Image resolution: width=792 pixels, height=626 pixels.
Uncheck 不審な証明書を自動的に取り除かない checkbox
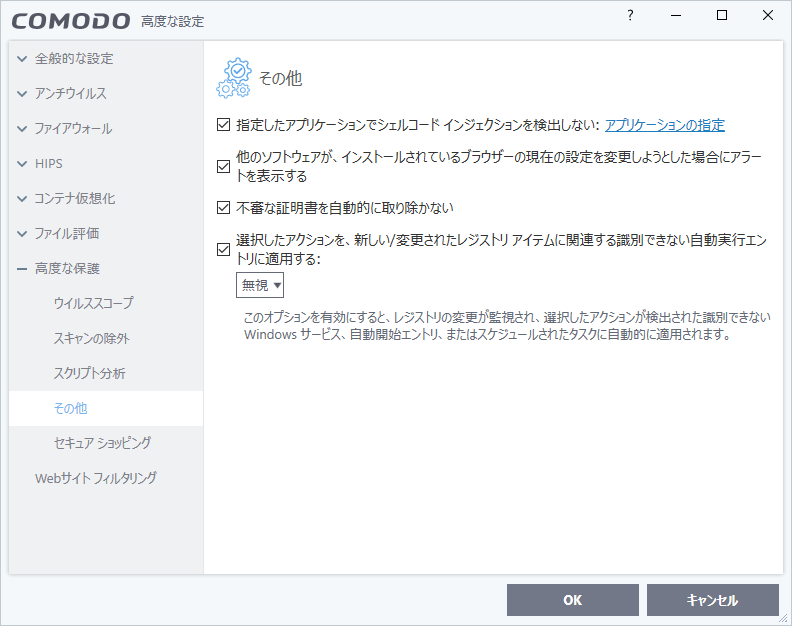pyautogui.click(x=224, y=208)
